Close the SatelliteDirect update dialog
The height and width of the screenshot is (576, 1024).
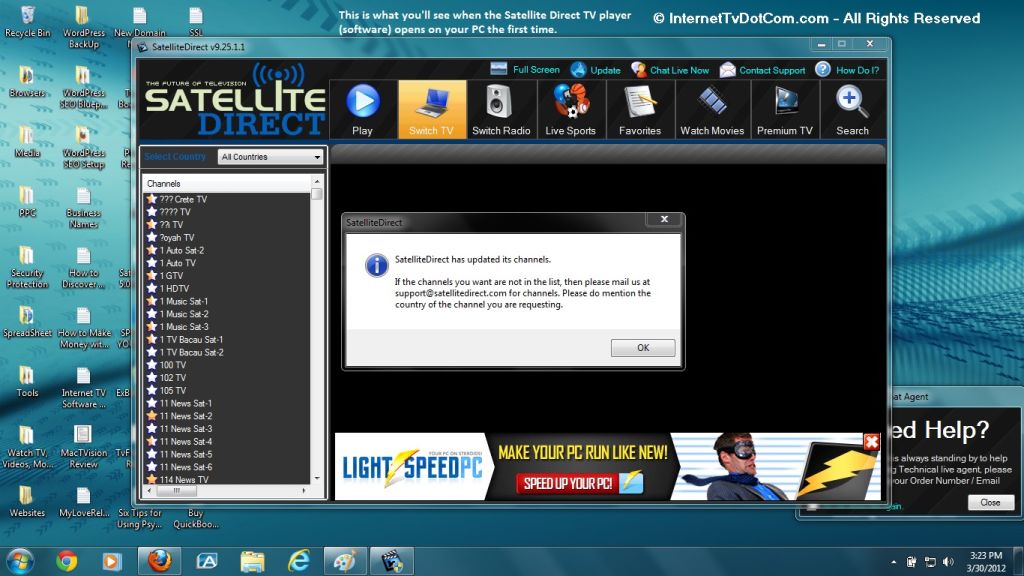tap(664, 219)
